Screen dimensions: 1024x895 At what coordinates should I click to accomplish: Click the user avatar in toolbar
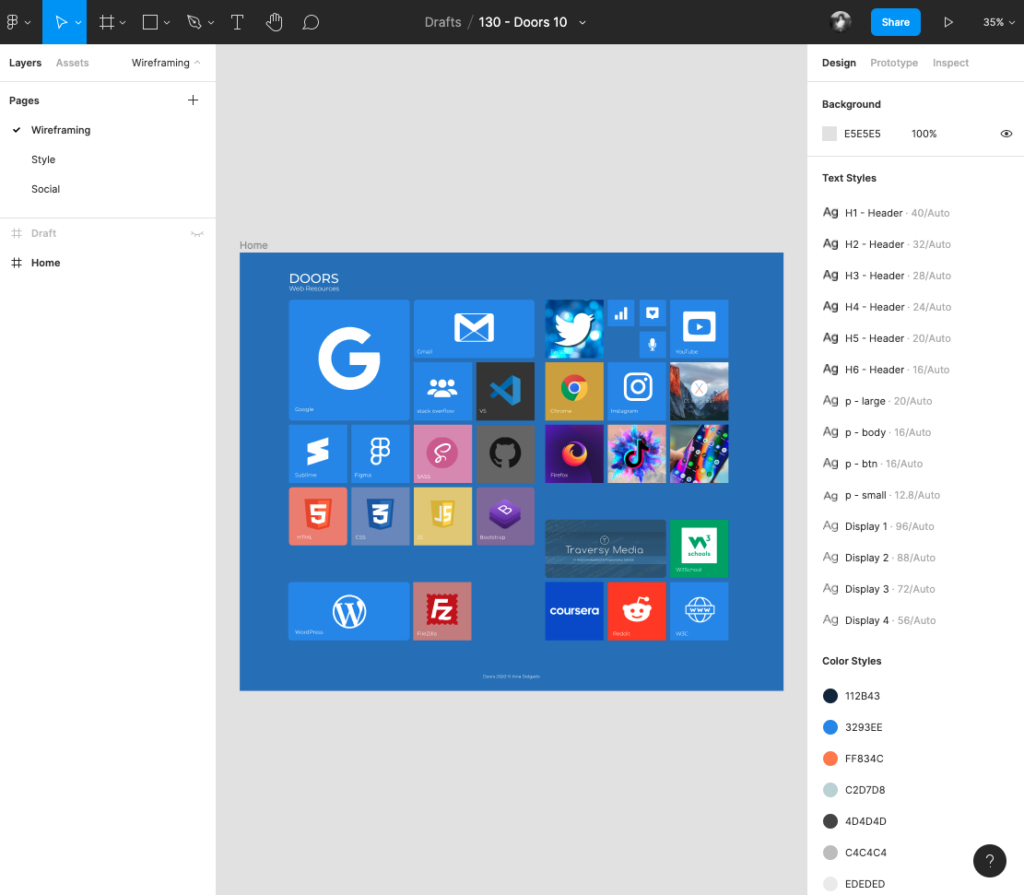pos(840,22)
